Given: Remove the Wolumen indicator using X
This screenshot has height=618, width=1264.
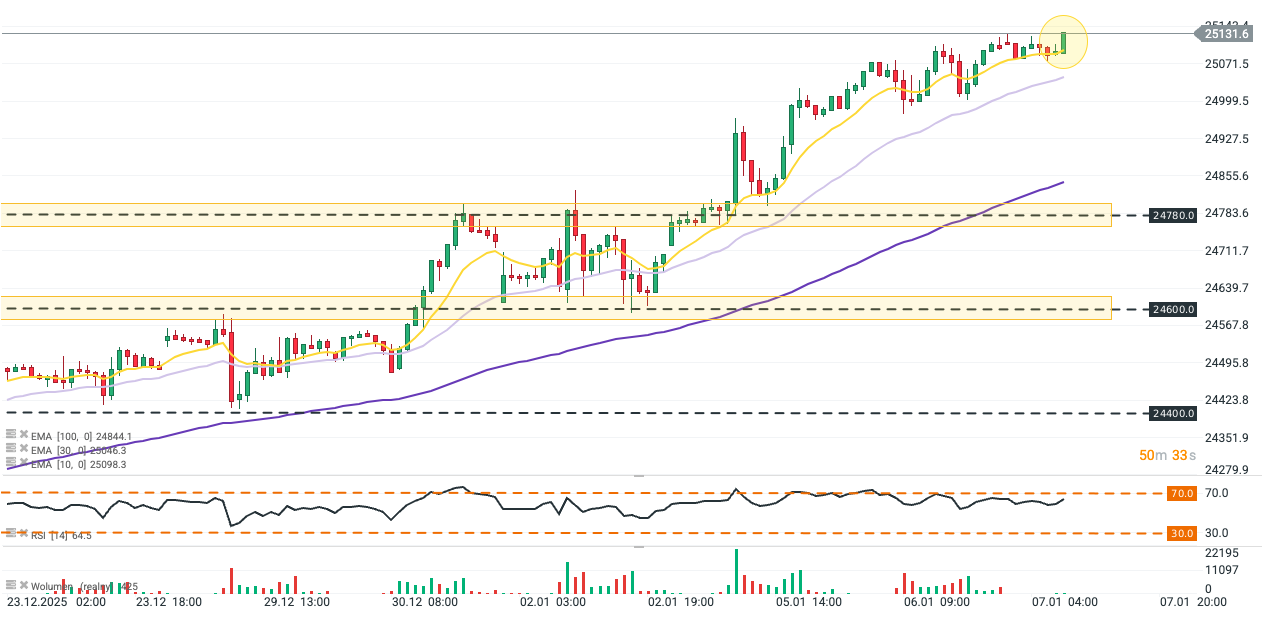Looking at the screenshot, I should point(23,585).
